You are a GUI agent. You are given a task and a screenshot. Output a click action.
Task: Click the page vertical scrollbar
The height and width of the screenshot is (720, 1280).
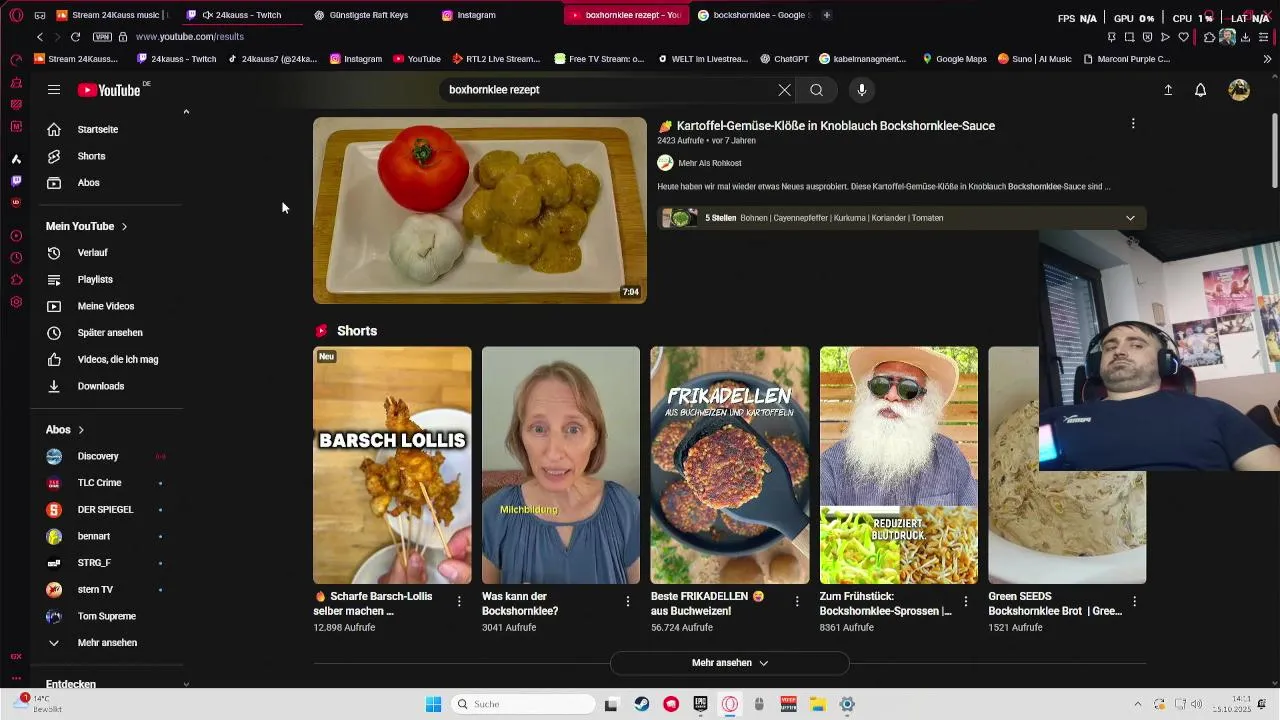(x=1275, y=150)
